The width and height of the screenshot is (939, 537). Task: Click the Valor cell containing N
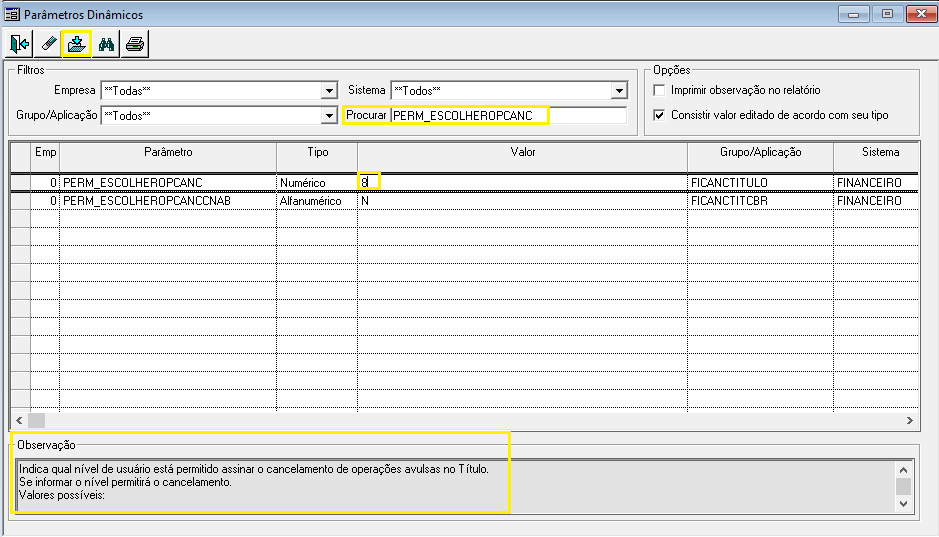coord(523,201)
